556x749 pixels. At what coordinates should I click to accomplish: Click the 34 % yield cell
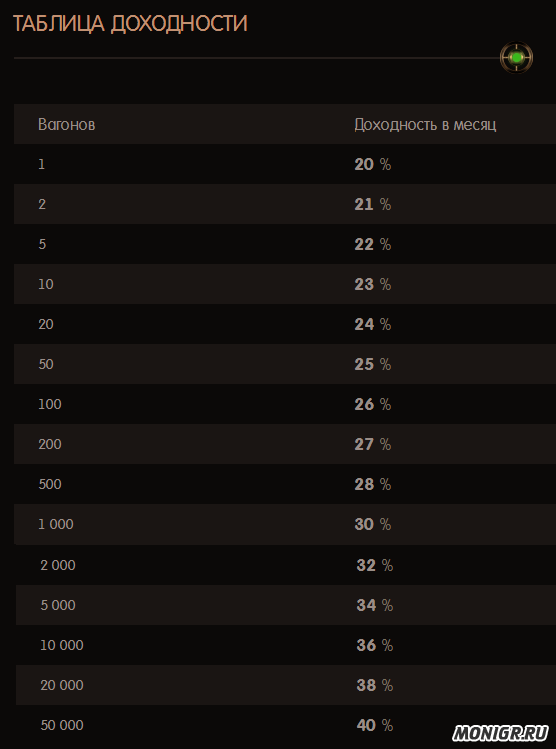click(374, 605)
